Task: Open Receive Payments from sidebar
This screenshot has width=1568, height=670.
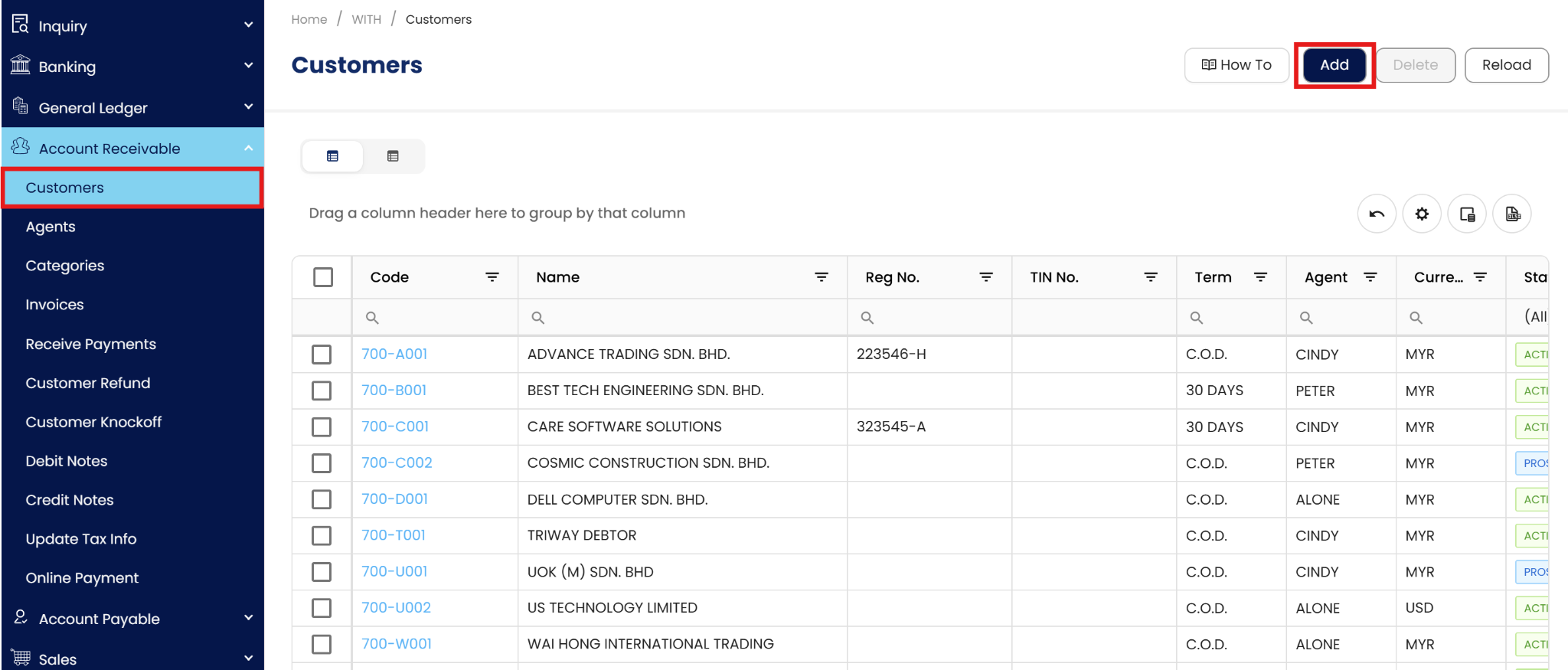Action: click(90, 344)
